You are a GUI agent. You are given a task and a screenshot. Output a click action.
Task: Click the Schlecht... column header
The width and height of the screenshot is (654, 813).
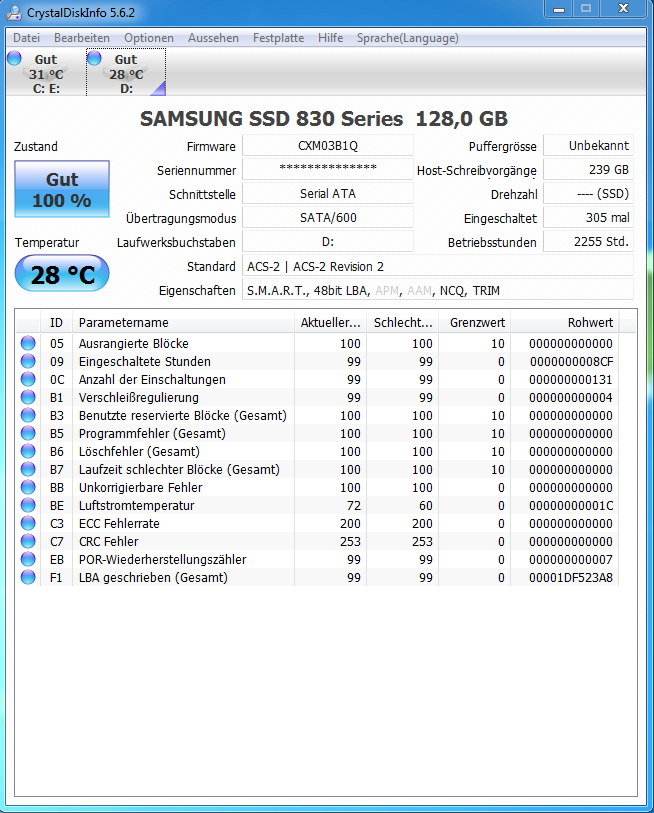403,323
